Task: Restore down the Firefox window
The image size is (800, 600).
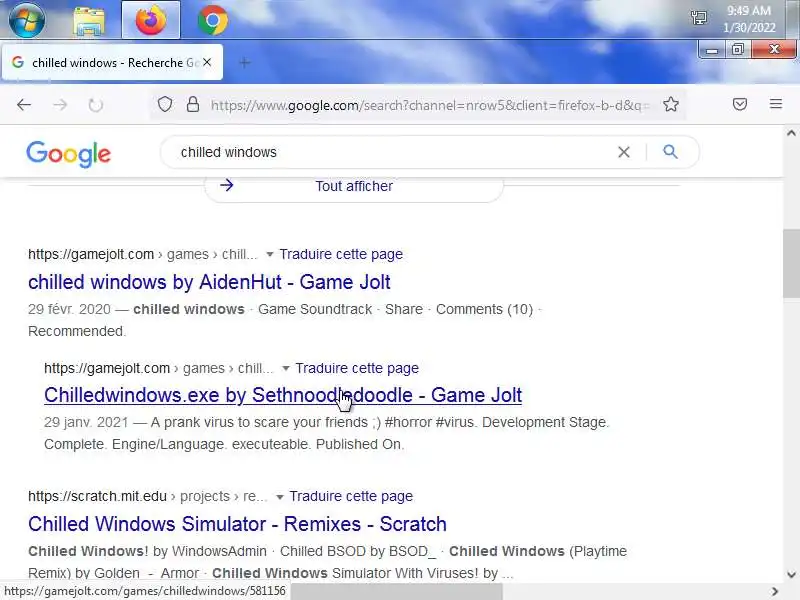Action: point(738,49)
